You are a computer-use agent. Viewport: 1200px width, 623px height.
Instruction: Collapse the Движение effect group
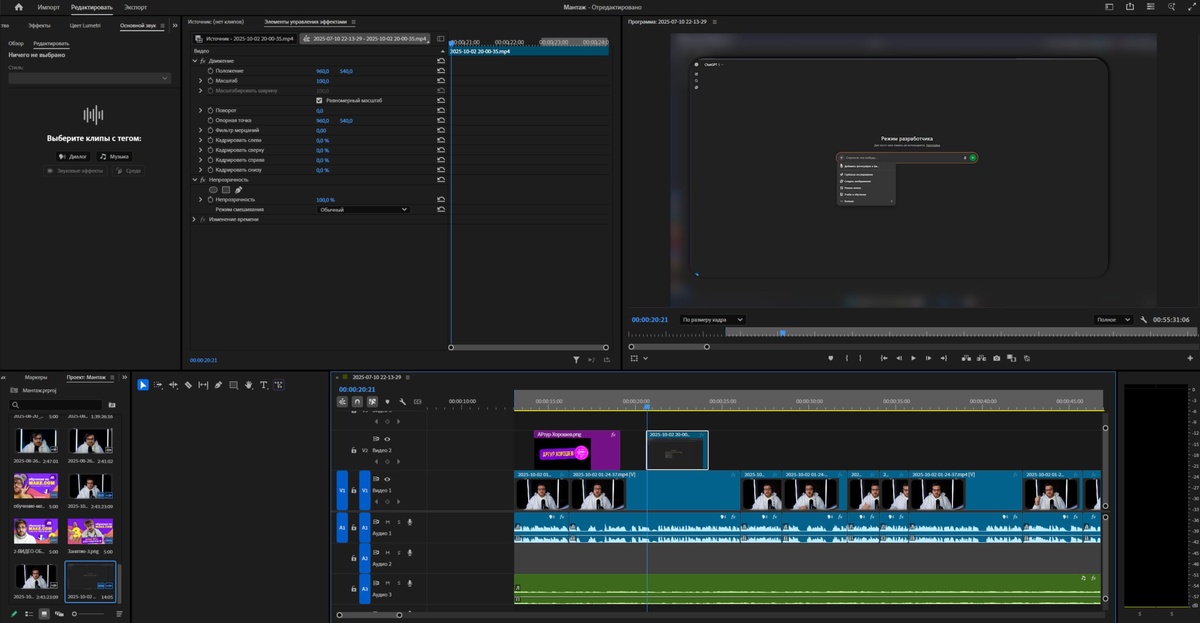pyautogui.click(x=195, y=61)
